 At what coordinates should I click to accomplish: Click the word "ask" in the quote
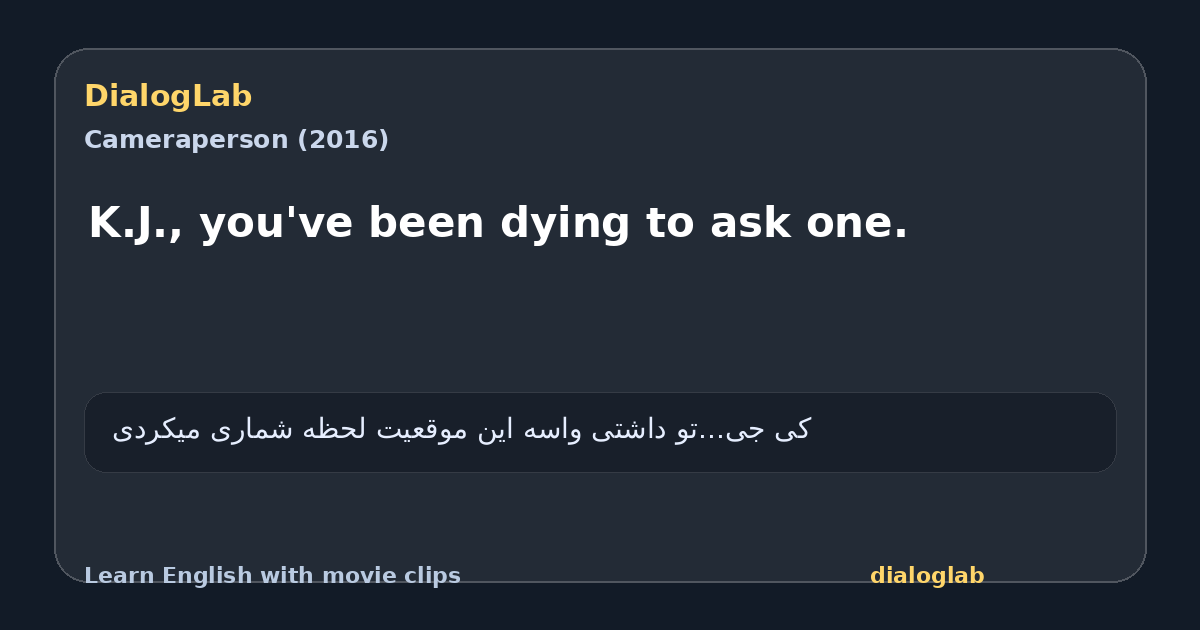(x=744, y=223)
